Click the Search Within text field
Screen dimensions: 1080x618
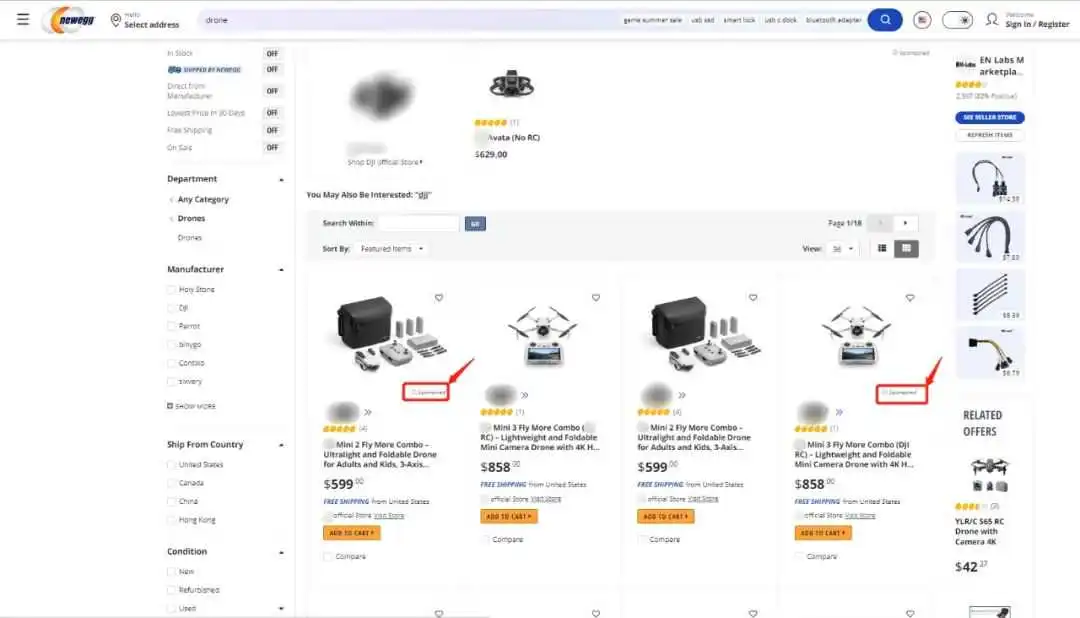[419, 223]
